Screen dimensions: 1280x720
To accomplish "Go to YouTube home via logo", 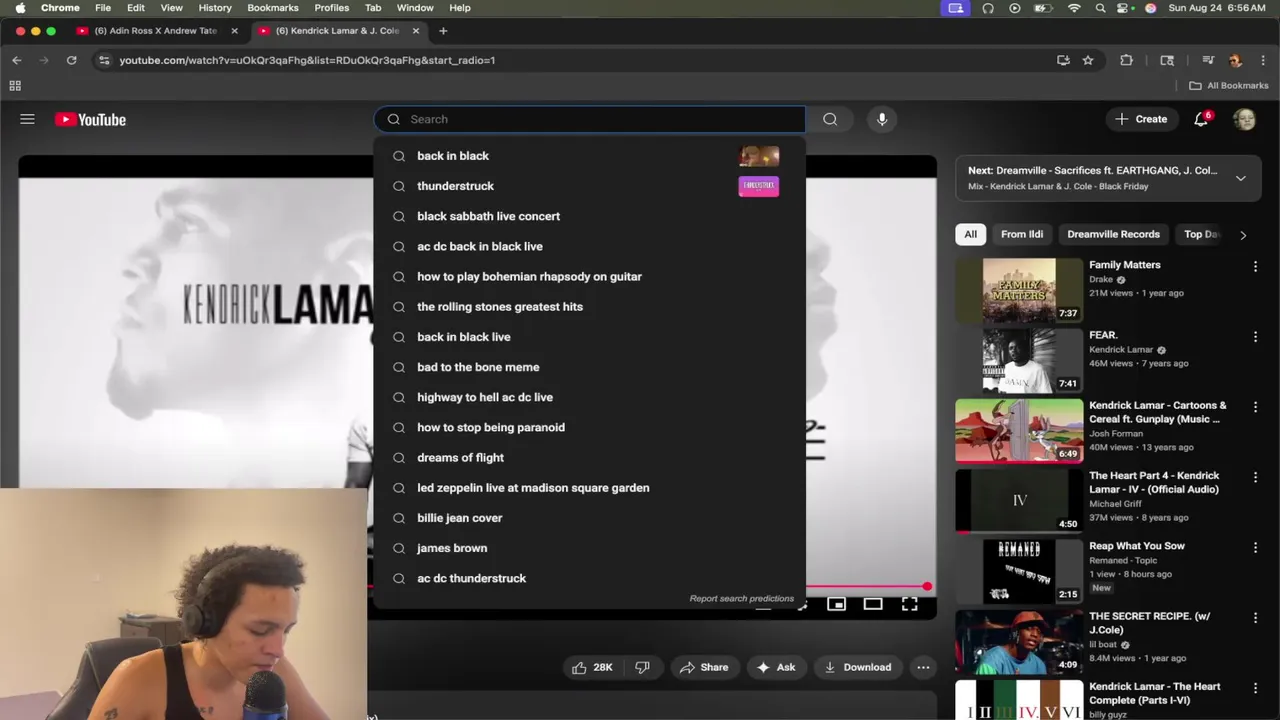I will pos(90,119).
